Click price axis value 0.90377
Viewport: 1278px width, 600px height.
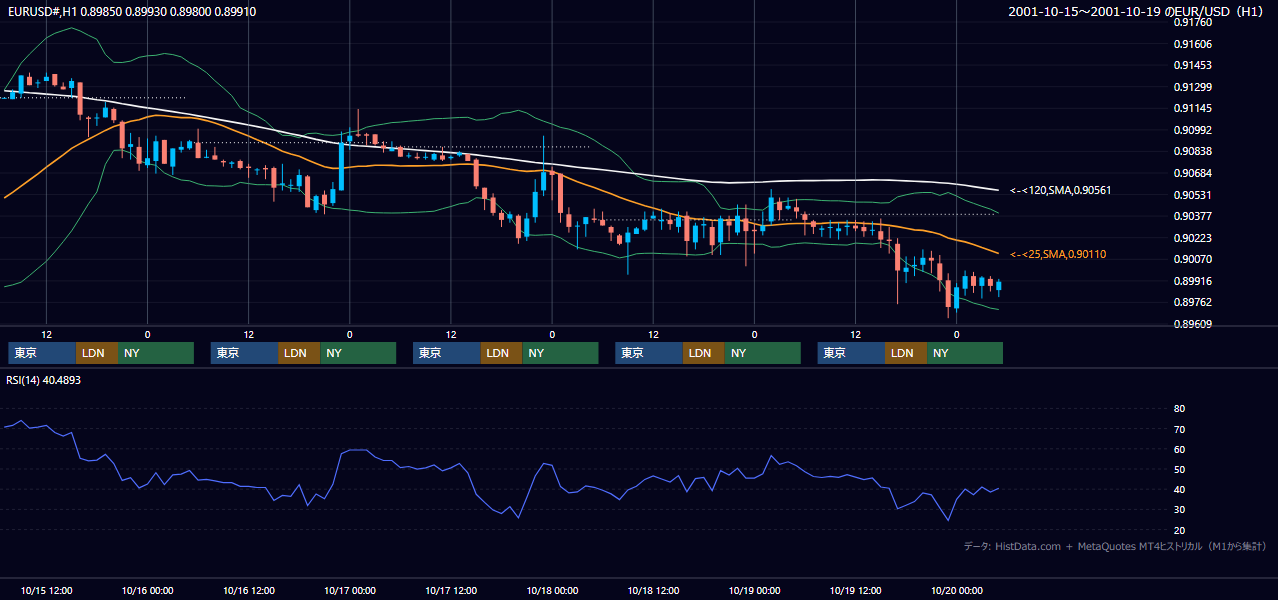[1193, 216]
